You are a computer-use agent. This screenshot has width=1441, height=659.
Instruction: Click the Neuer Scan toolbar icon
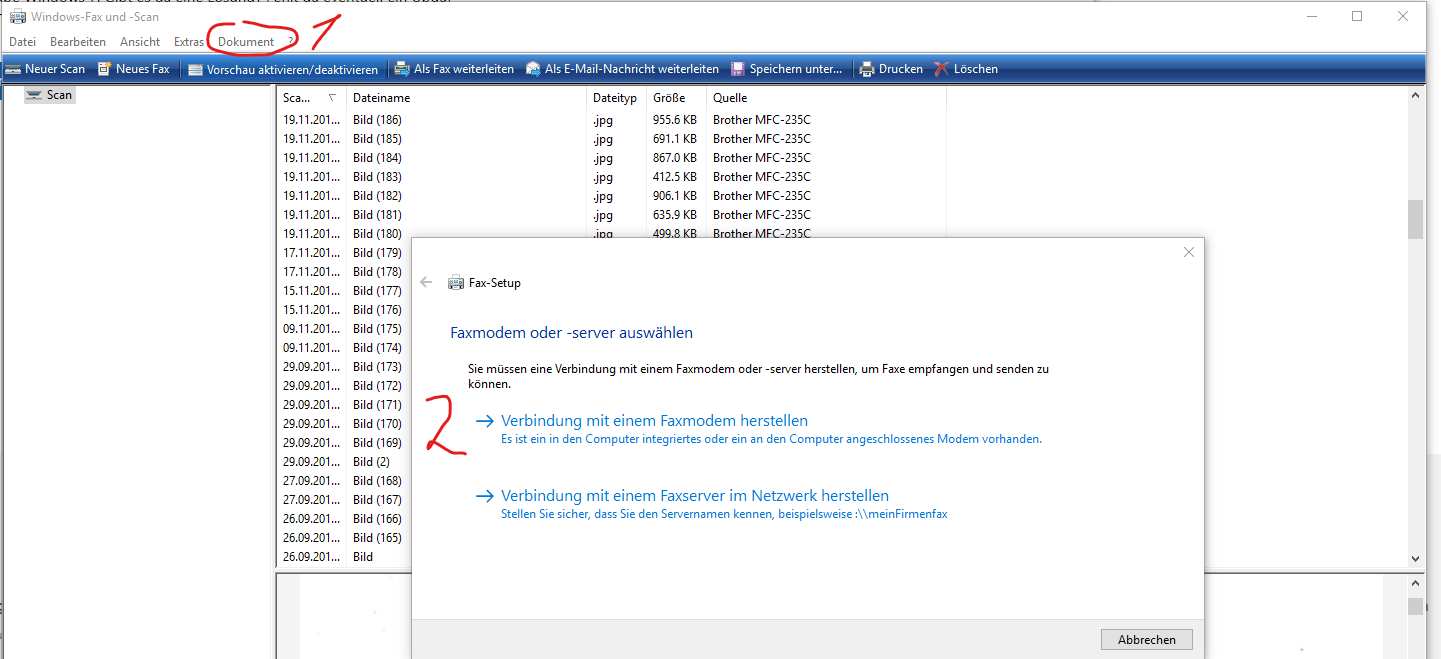[13, 69]
